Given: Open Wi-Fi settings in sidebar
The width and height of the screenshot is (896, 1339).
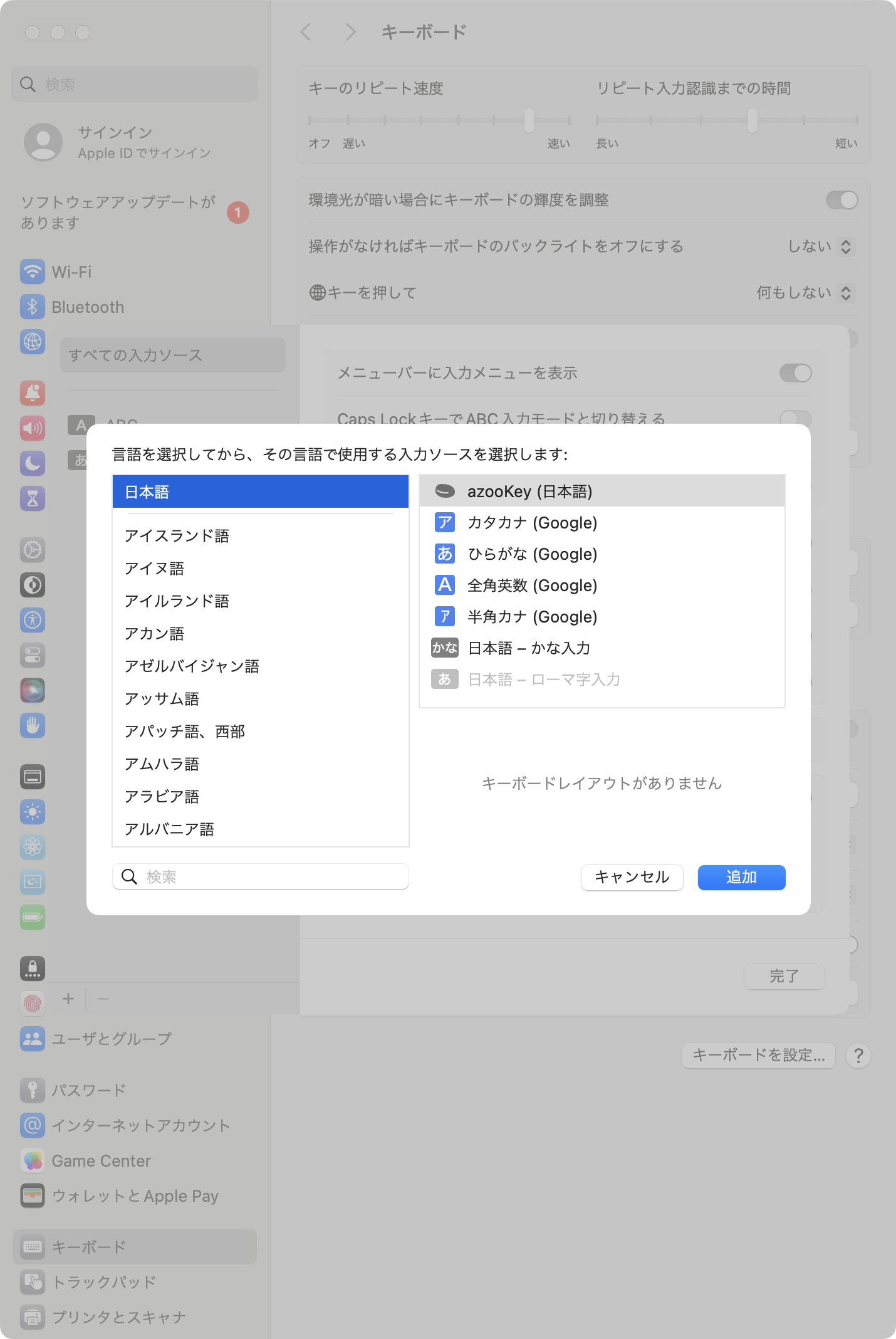Looking at the screenshot, I should [135, 272].
